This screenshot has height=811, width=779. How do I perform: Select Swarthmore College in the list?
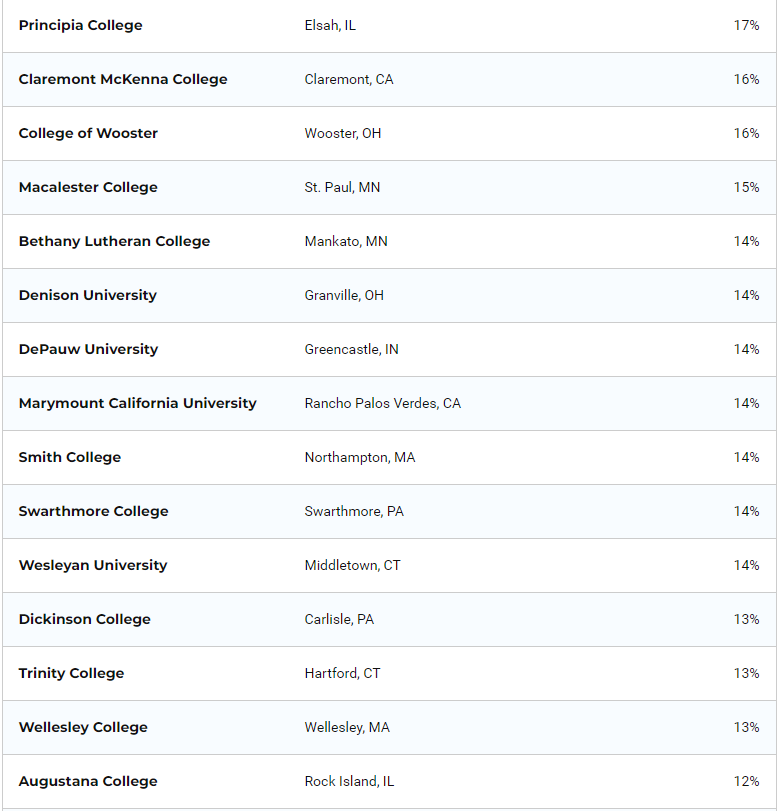[x=93, y=511]
